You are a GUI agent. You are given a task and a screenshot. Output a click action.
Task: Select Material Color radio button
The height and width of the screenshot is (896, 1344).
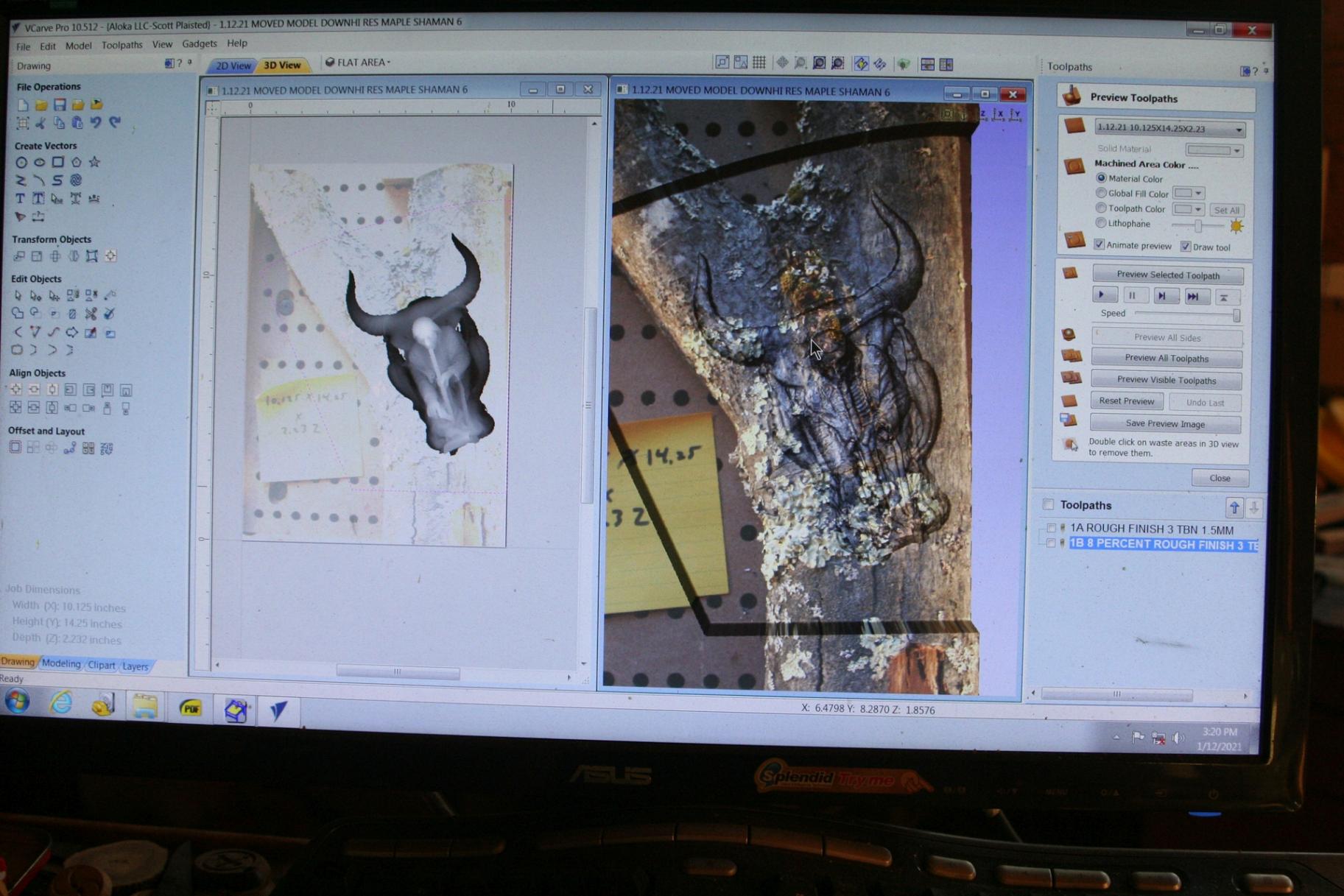(x=1102, y=178)
